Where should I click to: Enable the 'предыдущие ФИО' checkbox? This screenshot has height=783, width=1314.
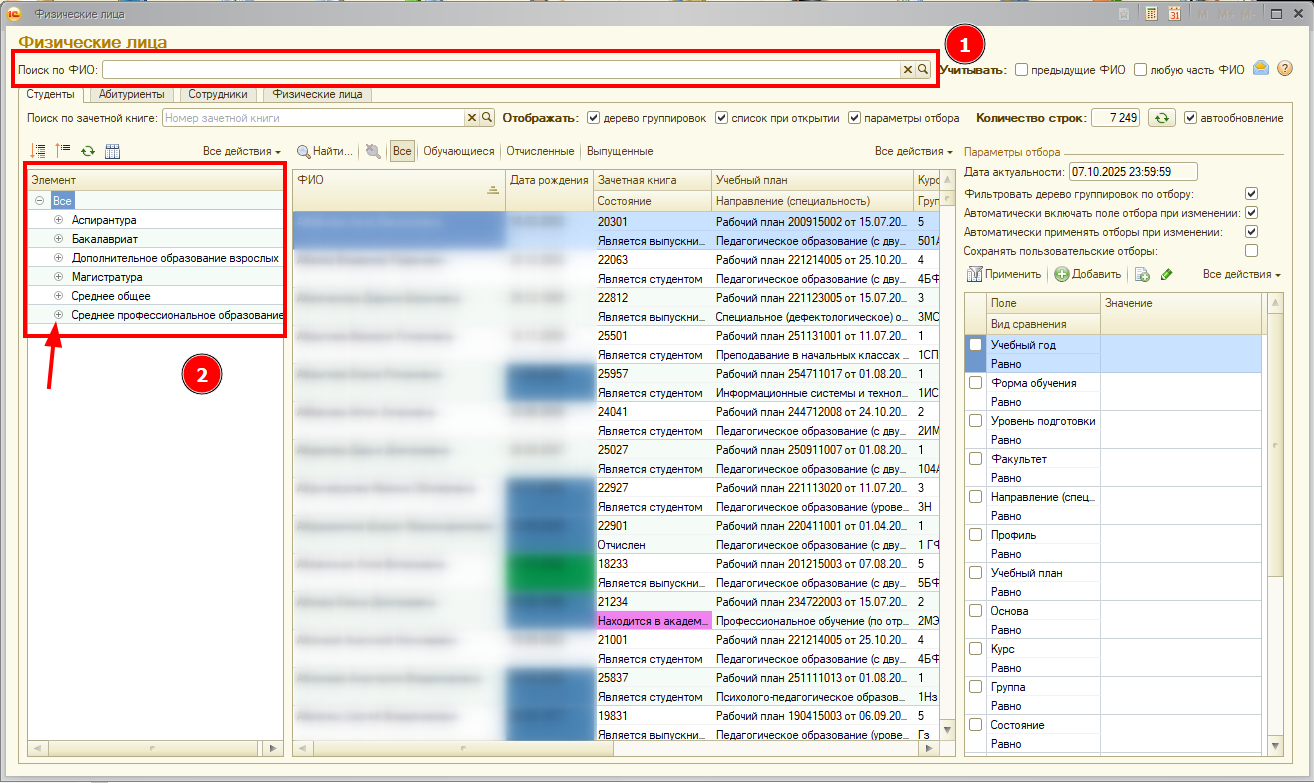[x=1021, y=70]
